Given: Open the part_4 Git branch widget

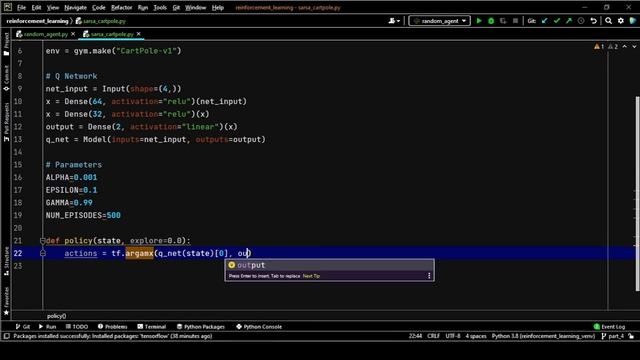Looking at the screenshot, I should 613,336.
